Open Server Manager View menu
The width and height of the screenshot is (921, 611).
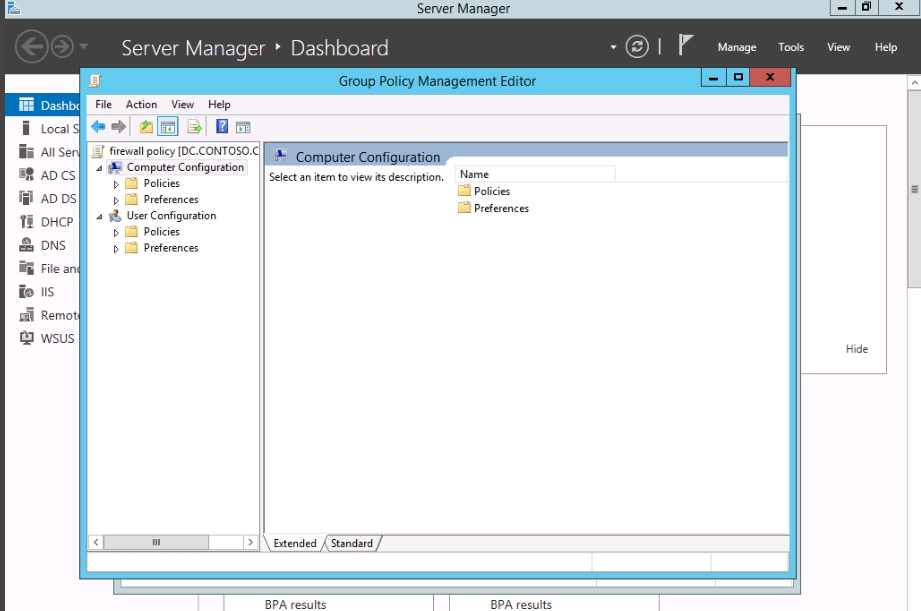click(838, 47)
